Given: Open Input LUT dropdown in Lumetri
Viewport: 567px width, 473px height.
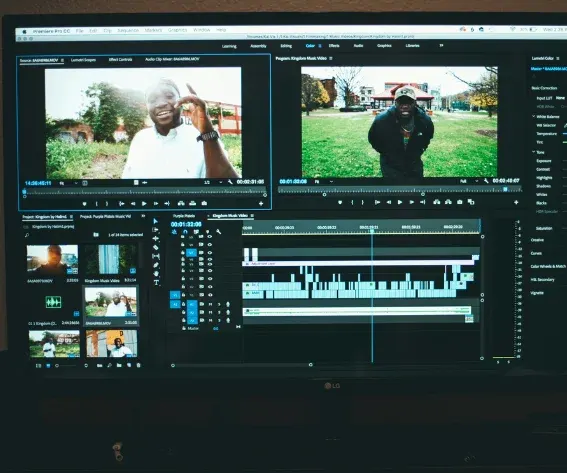Looking at the screenshot, I should (560, 98).
